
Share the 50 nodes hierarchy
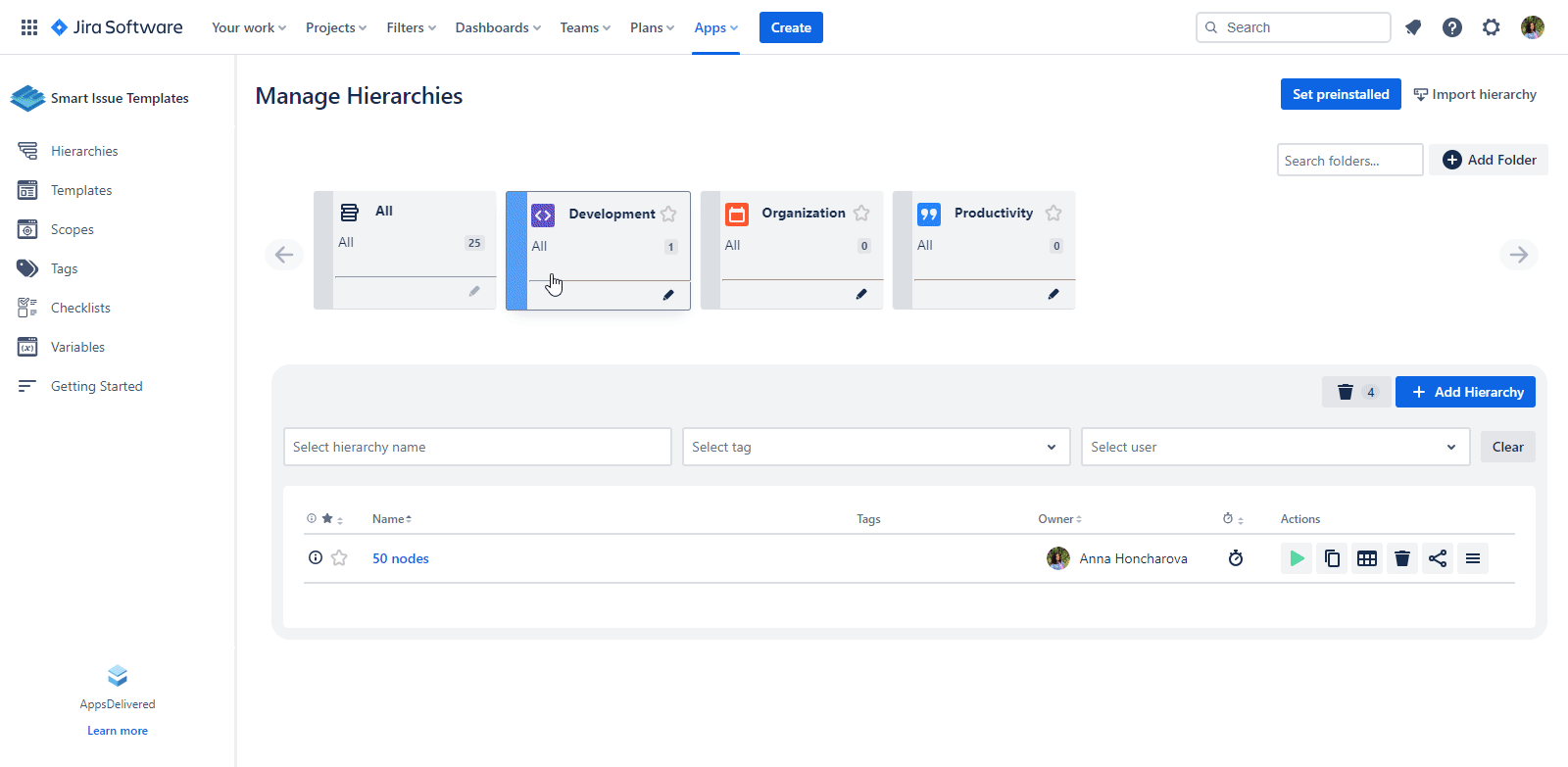[x=1438, y=558]
